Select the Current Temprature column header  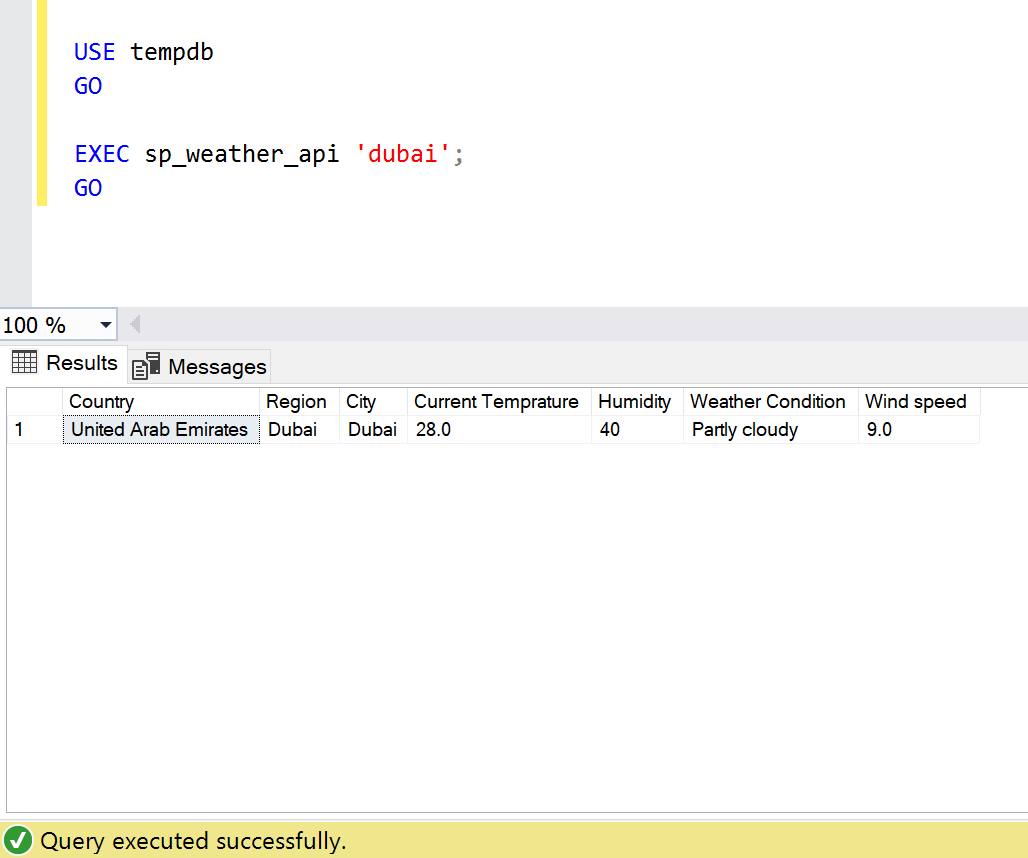click(497, 402)
